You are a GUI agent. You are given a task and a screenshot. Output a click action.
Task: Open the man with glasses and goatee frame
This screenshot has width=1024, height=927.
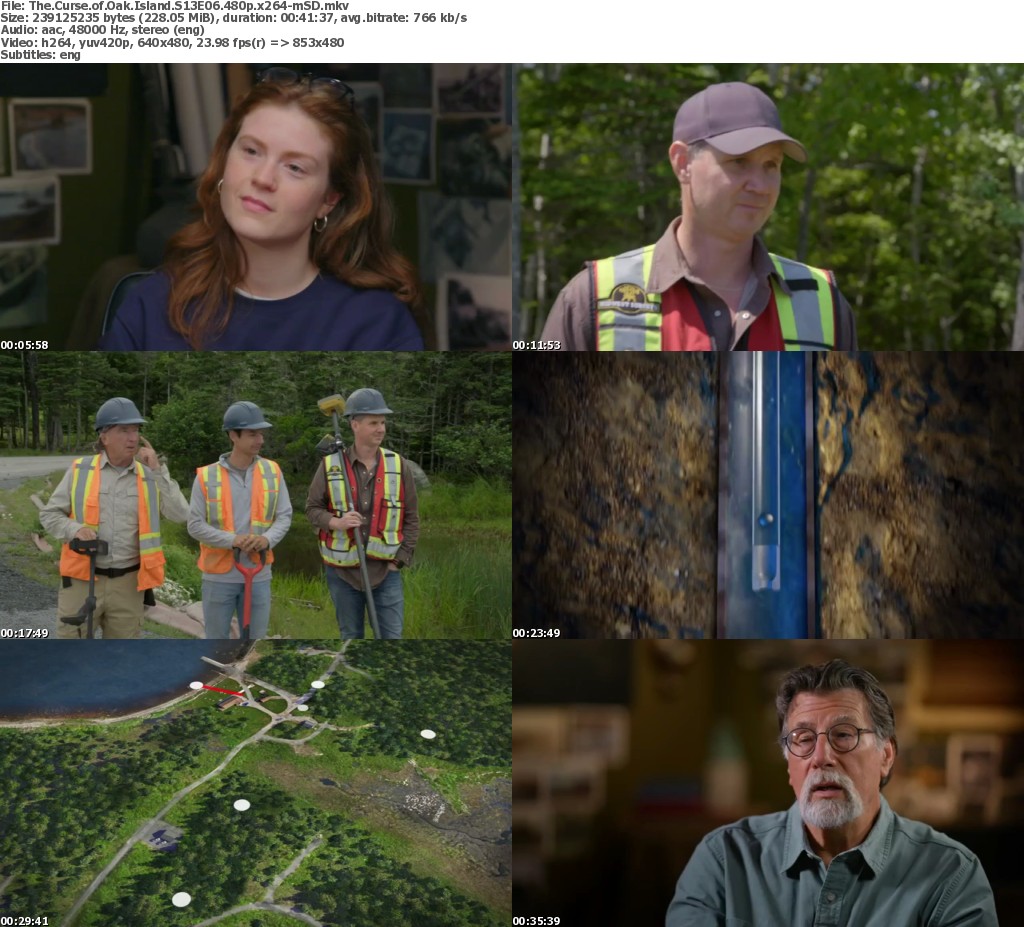[768, 783]
